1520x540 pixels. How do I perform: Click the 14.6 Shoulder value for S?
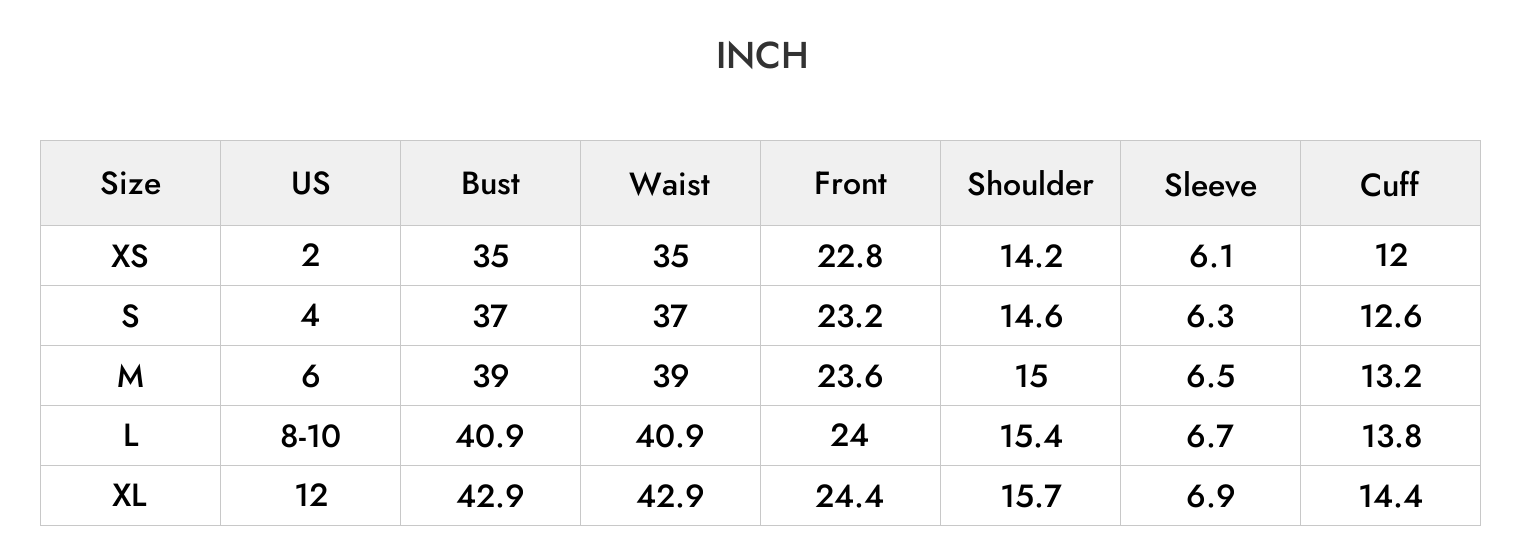tap(1031, 316)
